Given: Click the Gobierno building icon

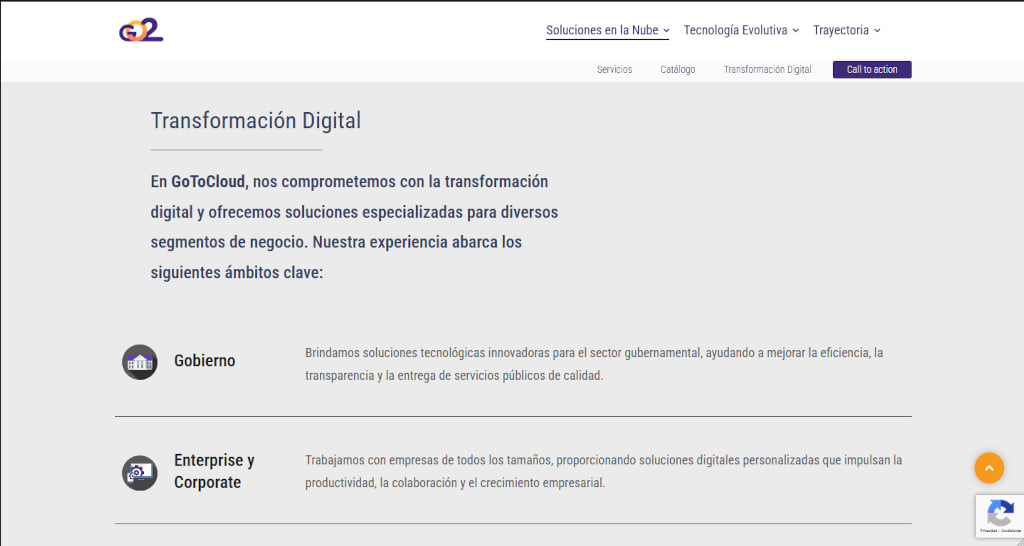Looking at the screenshot, I should (140, 362).
